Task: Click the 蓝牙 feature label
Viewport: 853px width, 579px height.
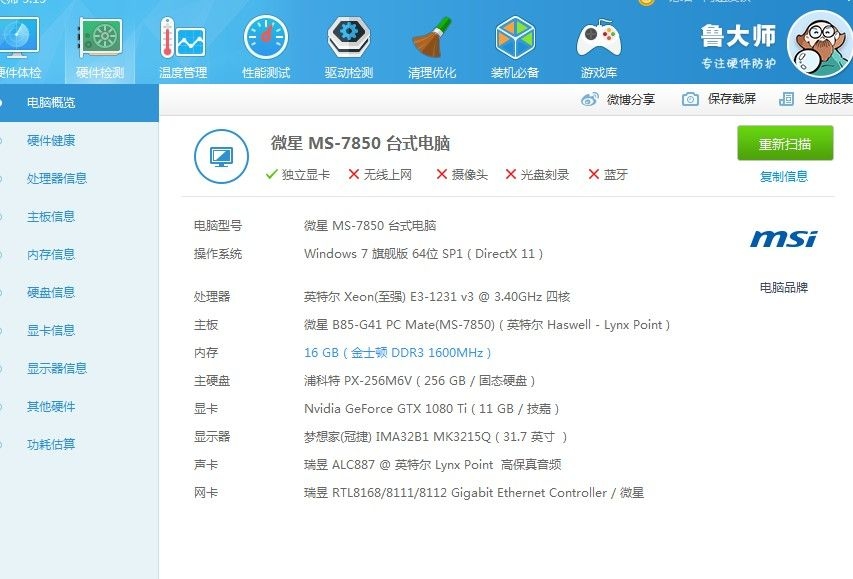Action: point(616,175)
